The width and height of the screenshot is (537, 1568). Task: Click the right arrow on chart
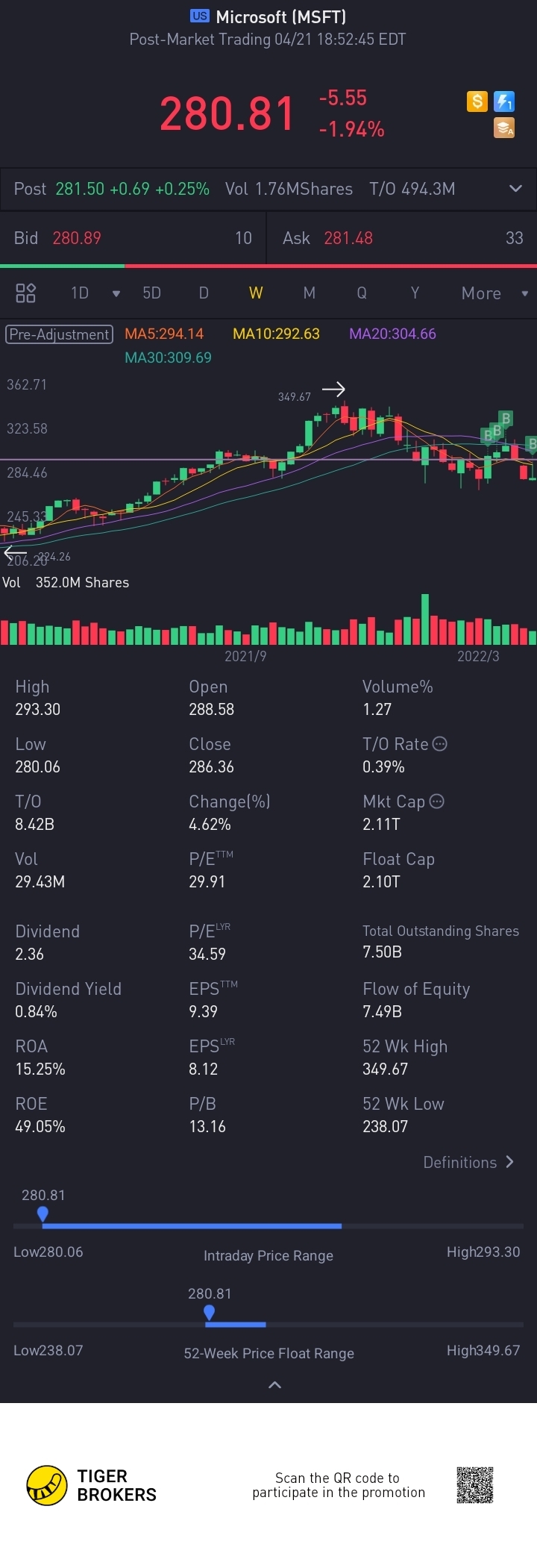tap(333, 389)
